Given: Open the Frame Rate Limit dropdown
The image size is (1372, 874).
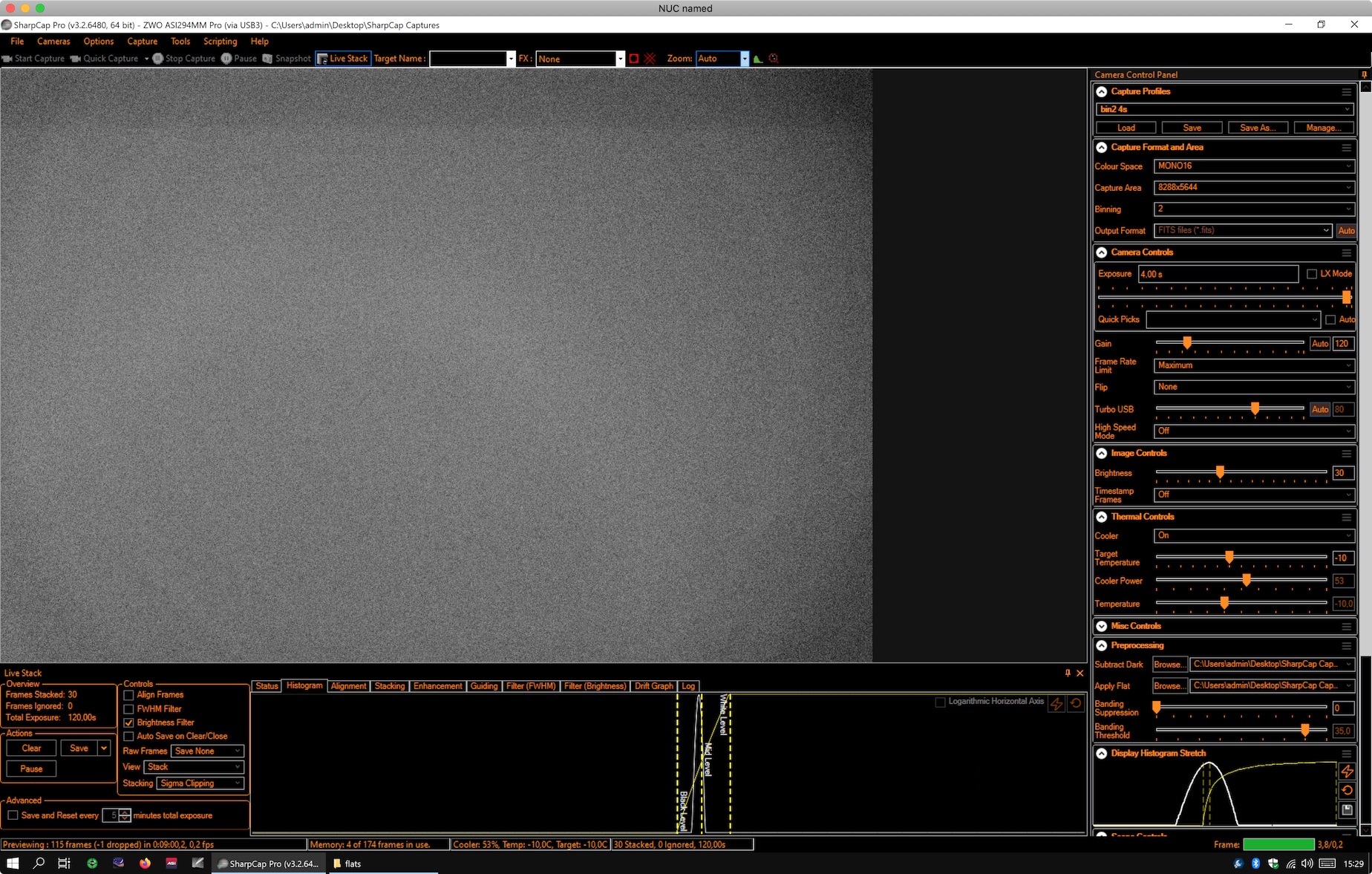Looking at the screenshot, I should click(x=1254, y=365).
